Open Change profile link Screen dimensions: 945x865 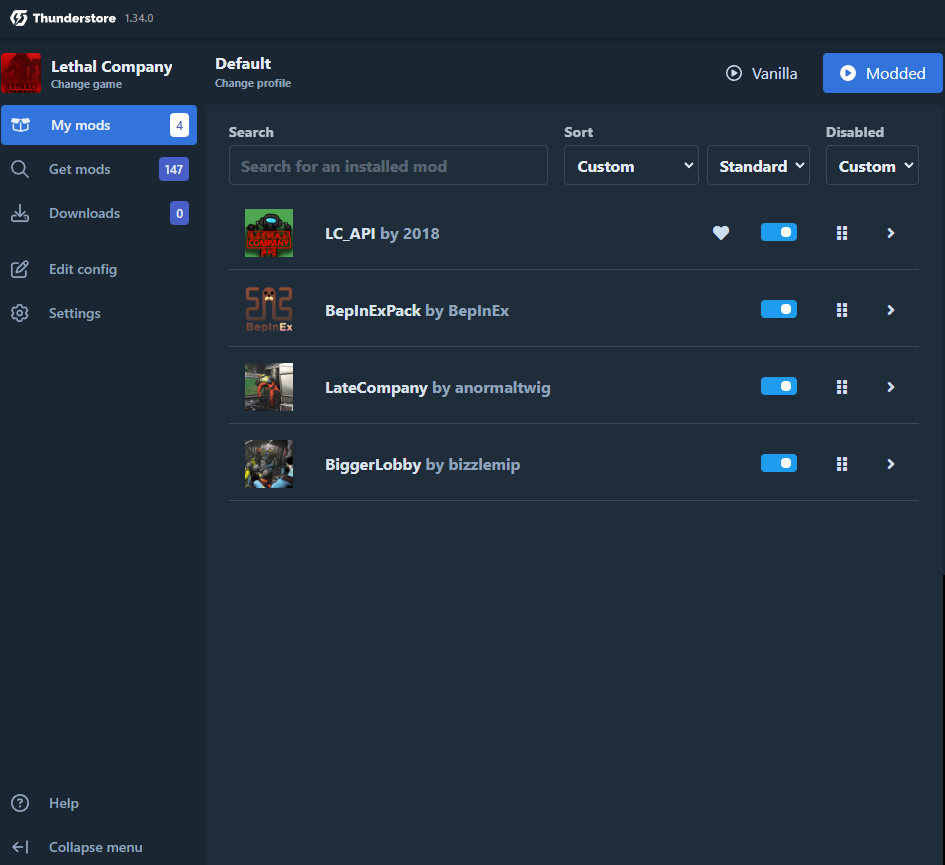253,83
